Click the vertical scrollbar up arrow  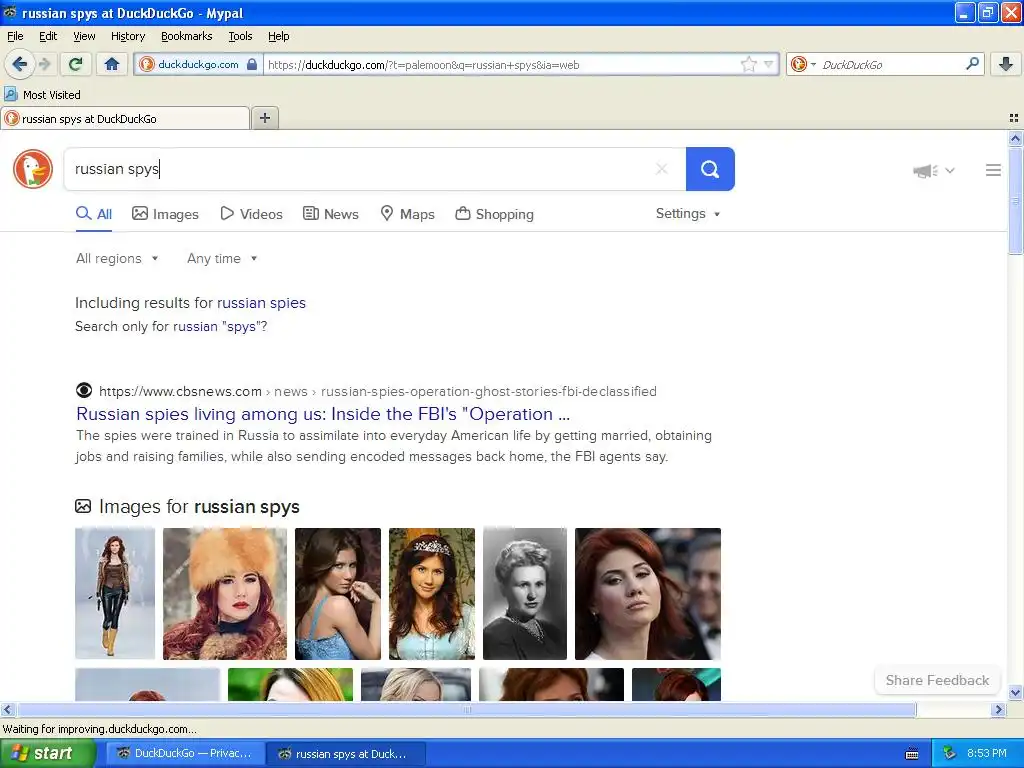(x=1015, y=138)
